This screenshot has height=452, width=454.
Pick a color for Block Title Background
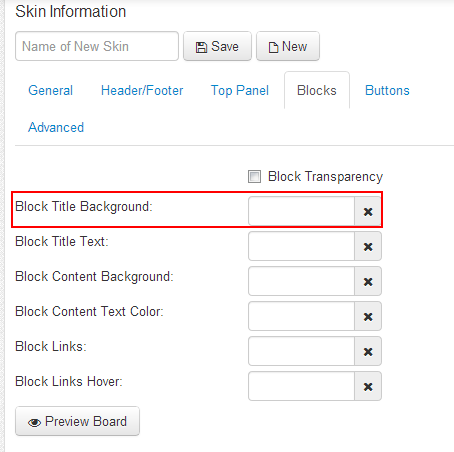[x=301, y=211]
